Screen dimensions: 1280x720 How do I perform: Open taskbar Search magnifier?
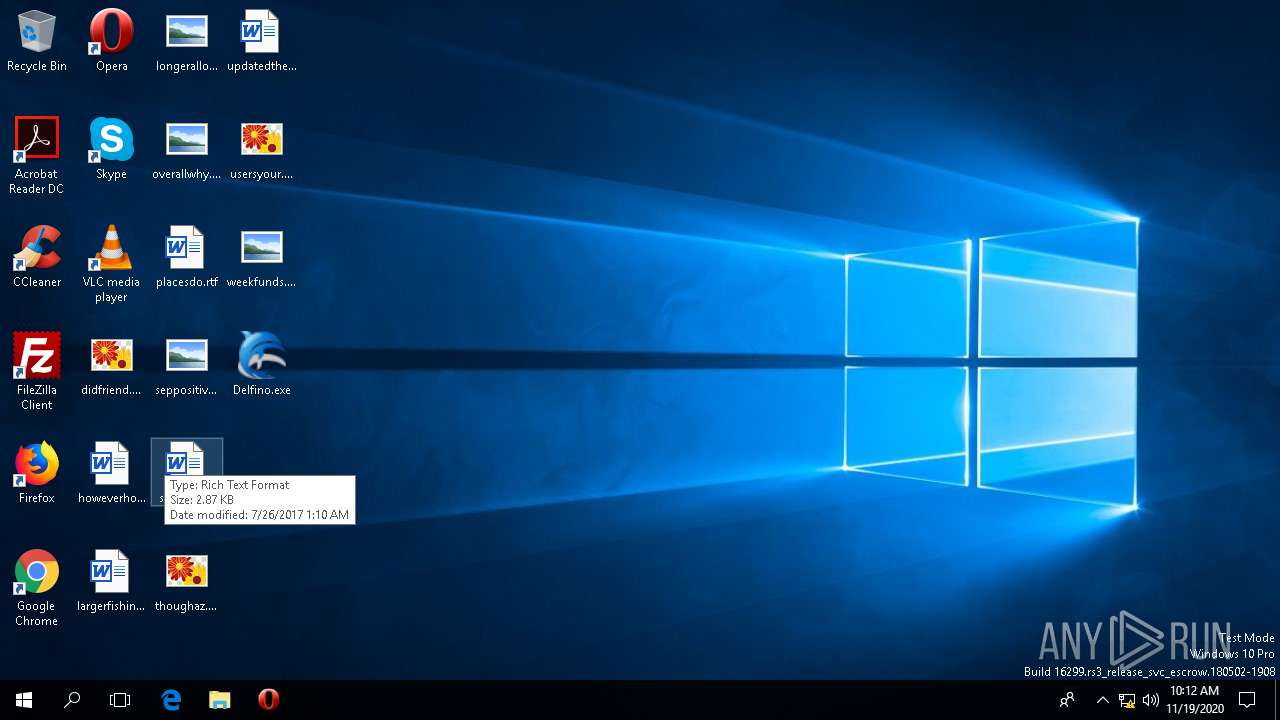(x=72, y=700)
